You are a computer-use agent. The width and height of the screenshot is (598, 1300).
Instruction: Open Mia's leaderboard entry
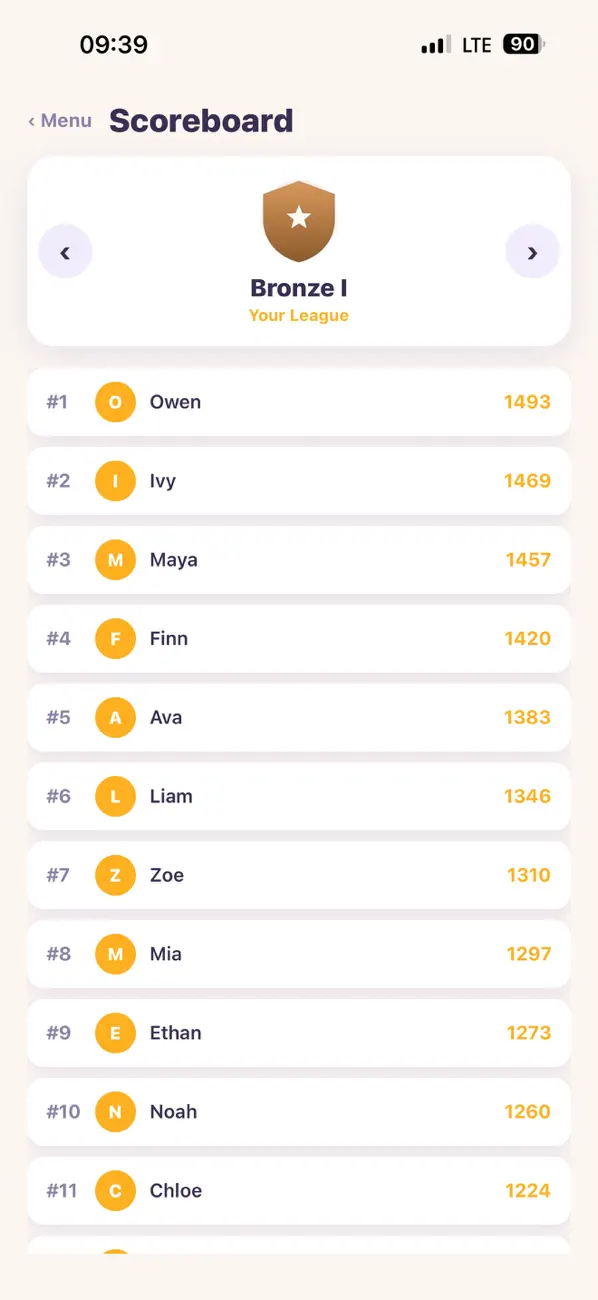pos(299,954)
